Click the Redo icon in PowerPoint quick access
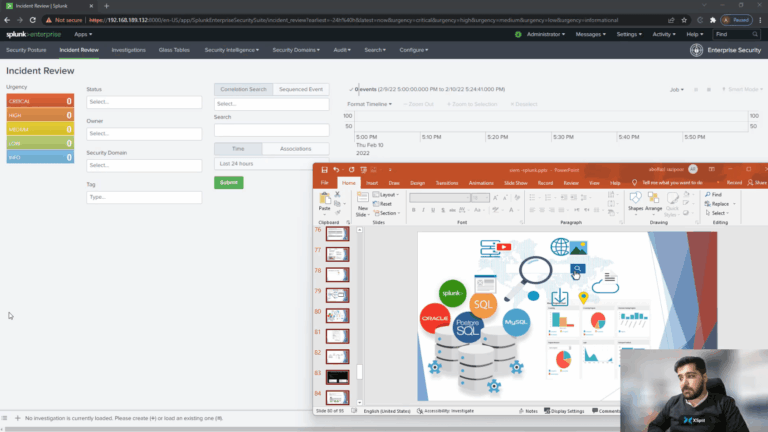This screenshot has height=432, width=768. [351, 169]
